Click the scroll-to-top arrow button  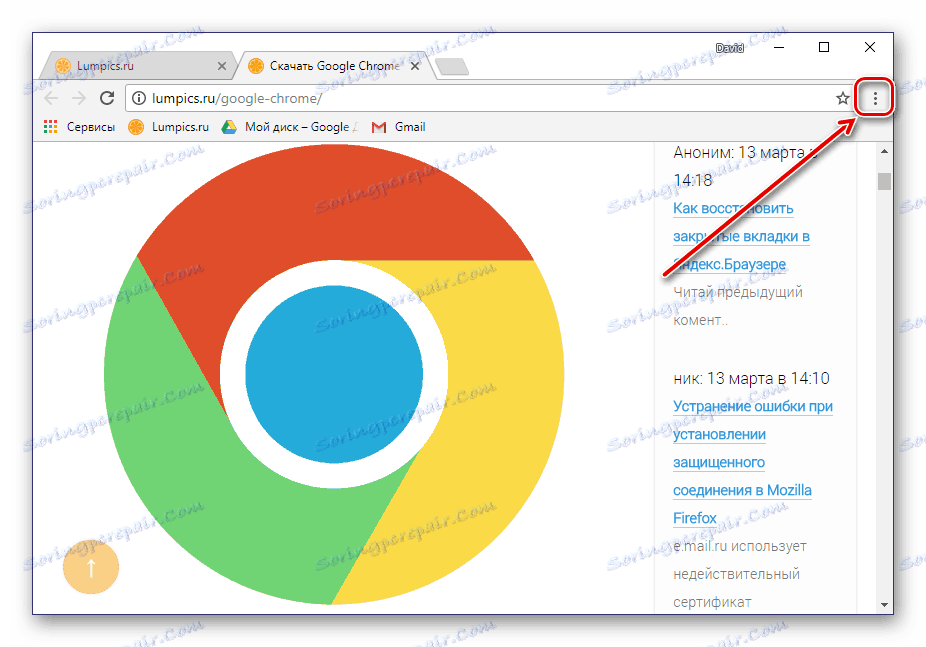tap(91, 567)
